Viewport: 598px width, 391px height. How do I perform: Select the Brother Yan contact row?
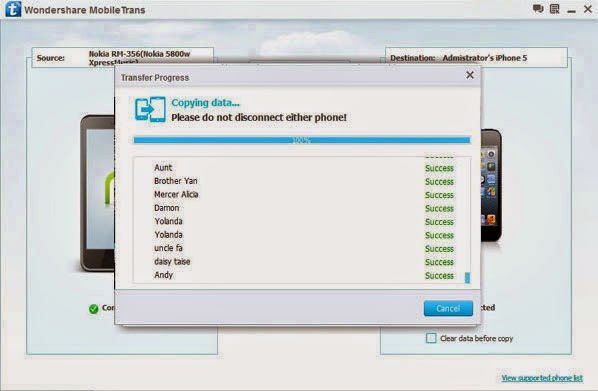(302, 181)
